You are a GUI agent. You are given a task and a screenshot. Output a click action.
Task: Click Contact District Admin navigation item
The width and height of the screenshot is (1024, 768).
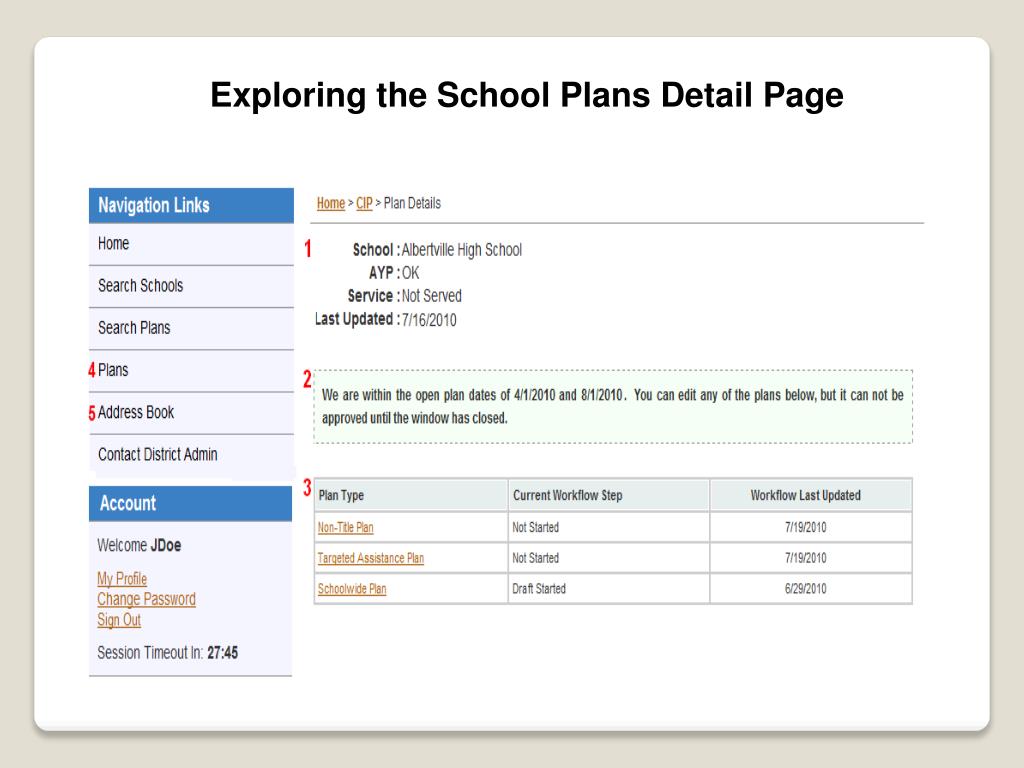point(191,455)
